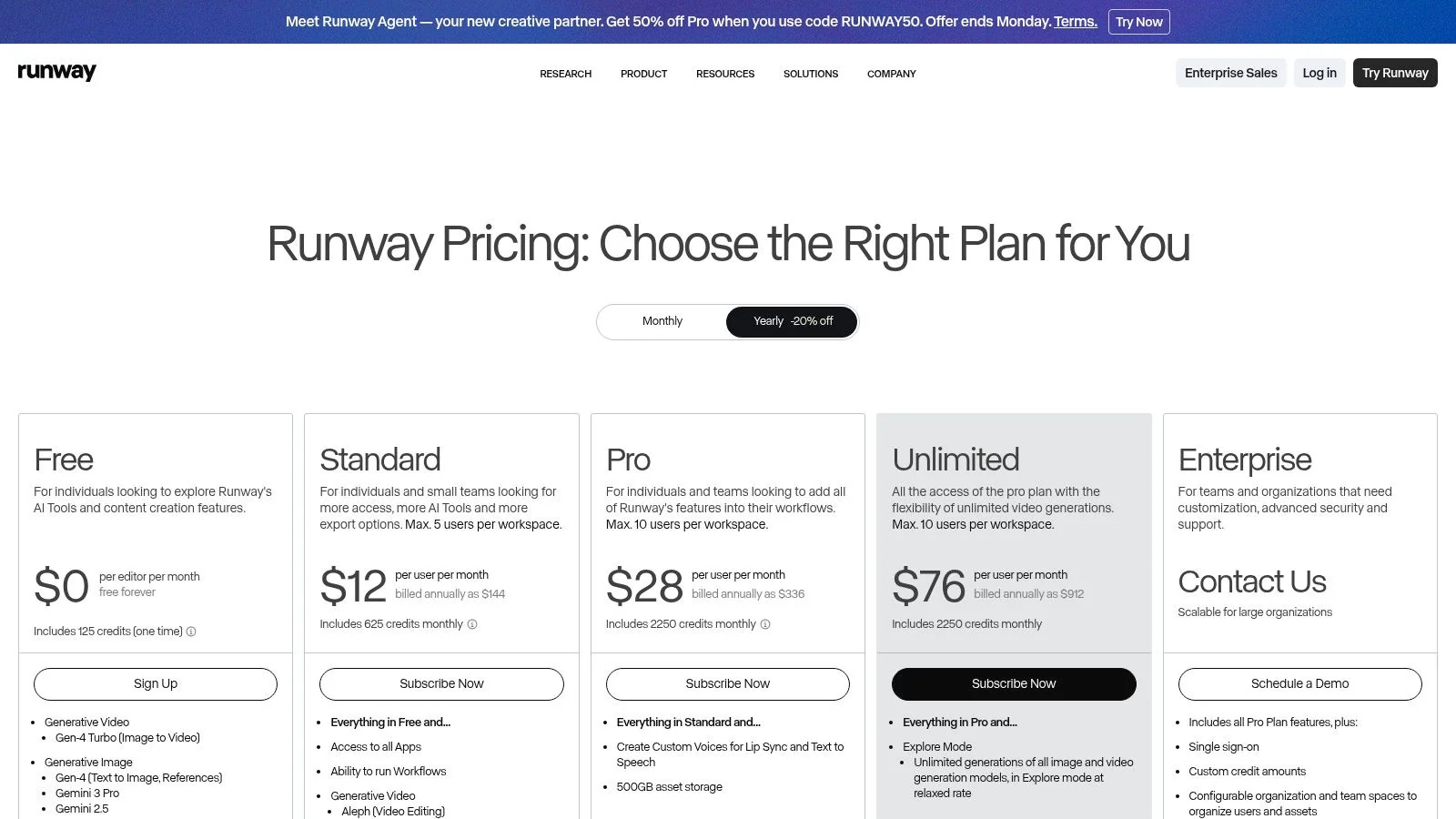Open the Company menu
The width and height of the screenshot is (1456, 819).
pyautogui.click(x=892, y=74)
